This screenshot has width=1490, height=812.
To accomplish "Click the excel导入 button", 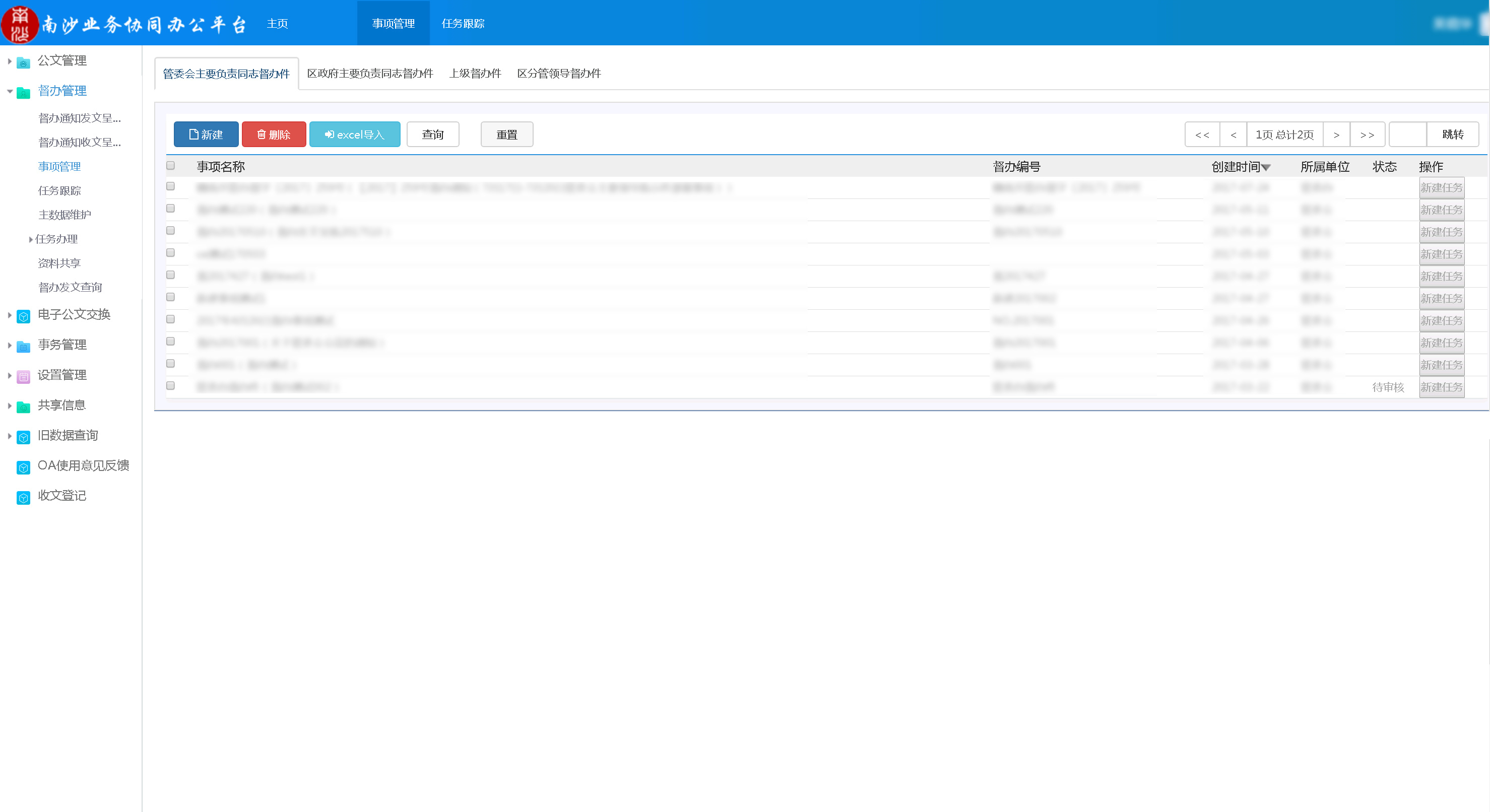I will (355, 134).
